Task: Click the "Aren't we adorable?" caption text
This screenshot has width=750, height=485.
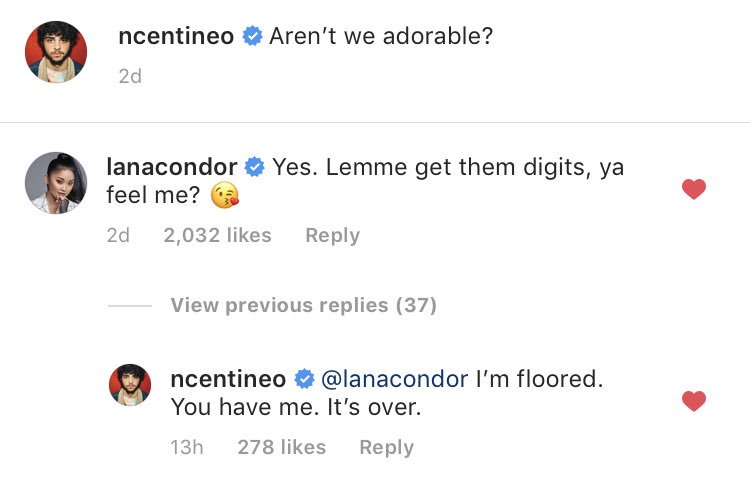Action: pos(383,37)
